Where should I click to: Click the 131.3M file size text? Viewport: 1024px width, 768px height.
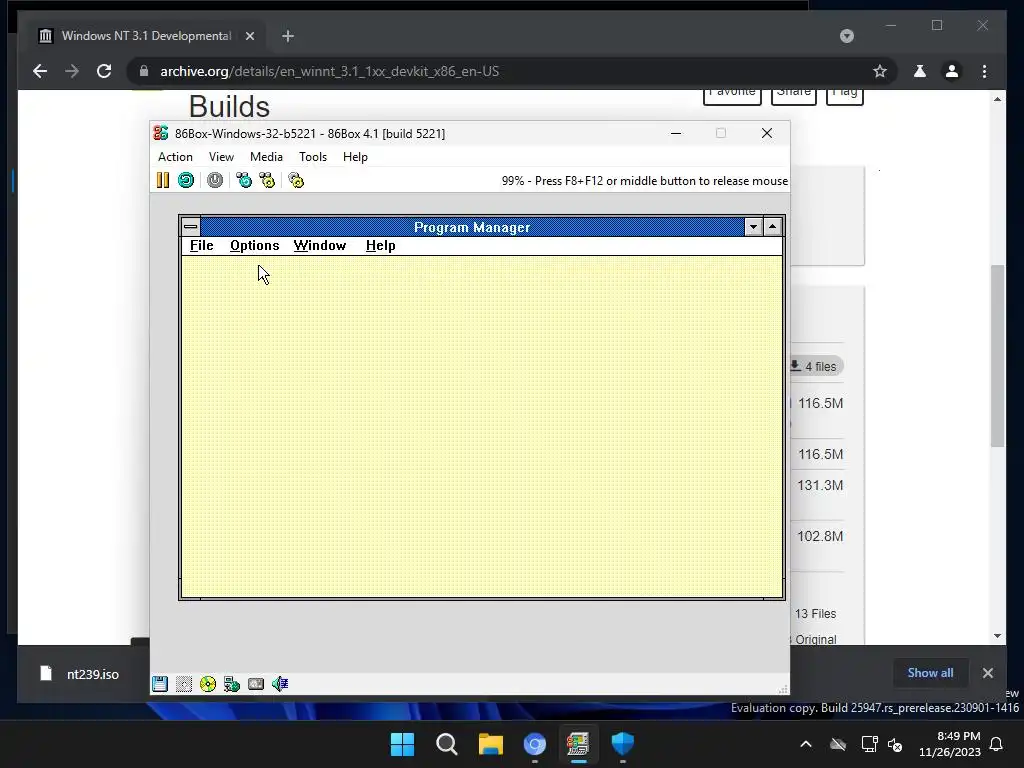tap(820, 485)
